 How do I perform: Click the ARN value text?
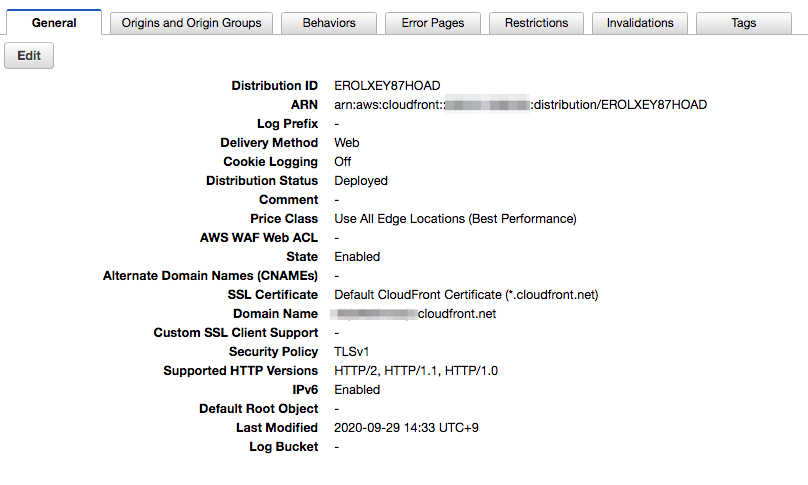(x=520, y=105)
